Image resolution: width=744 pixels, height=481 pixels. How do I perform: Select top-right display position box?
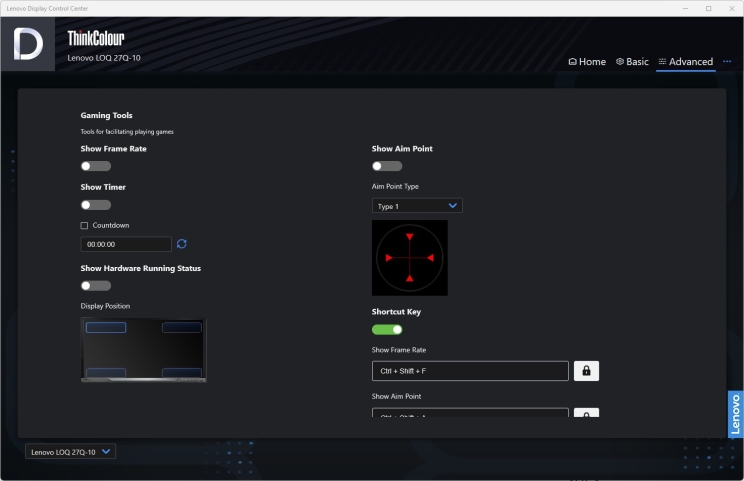point(182,327)
